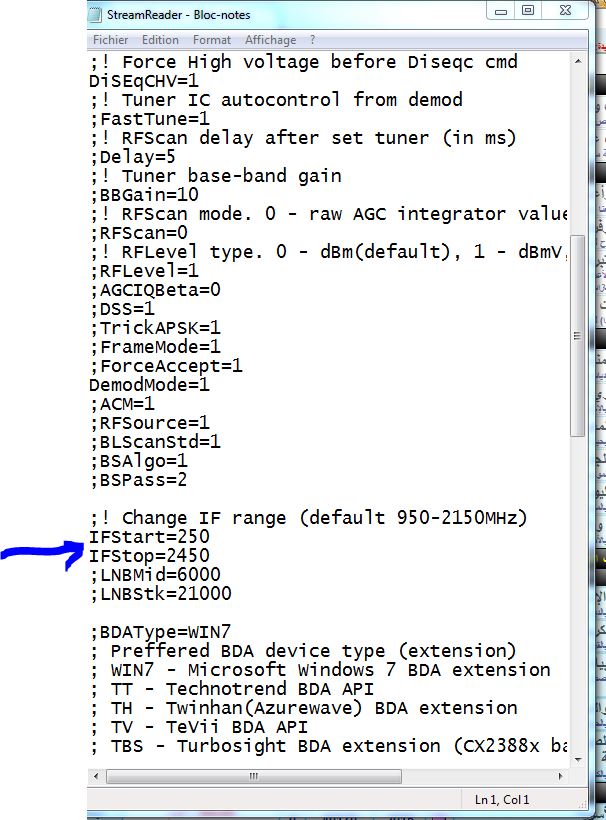The image size is (606, 820).
Task: Maximize the StreamReader Notepad window
Action: pyautogui.click(x=529, y=11)
